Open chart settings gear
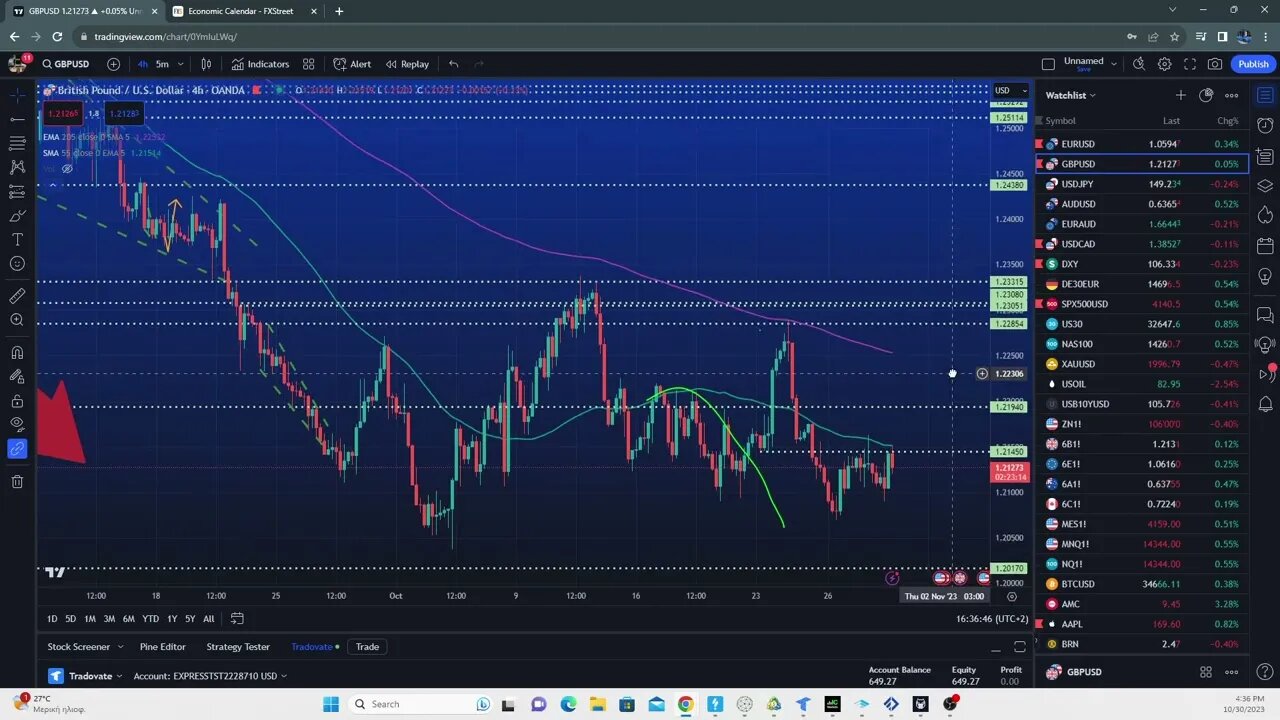The height and width of the screenshot is (720, 1280). pos(1165,64)
